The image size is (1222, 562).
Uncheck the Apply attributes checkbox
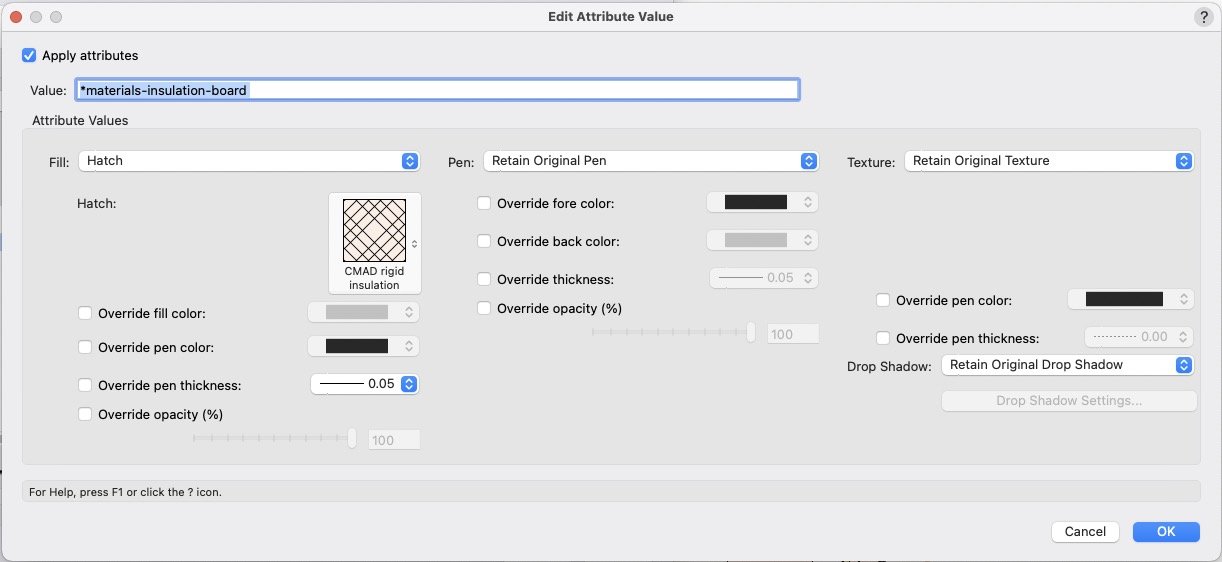(29, 56)
